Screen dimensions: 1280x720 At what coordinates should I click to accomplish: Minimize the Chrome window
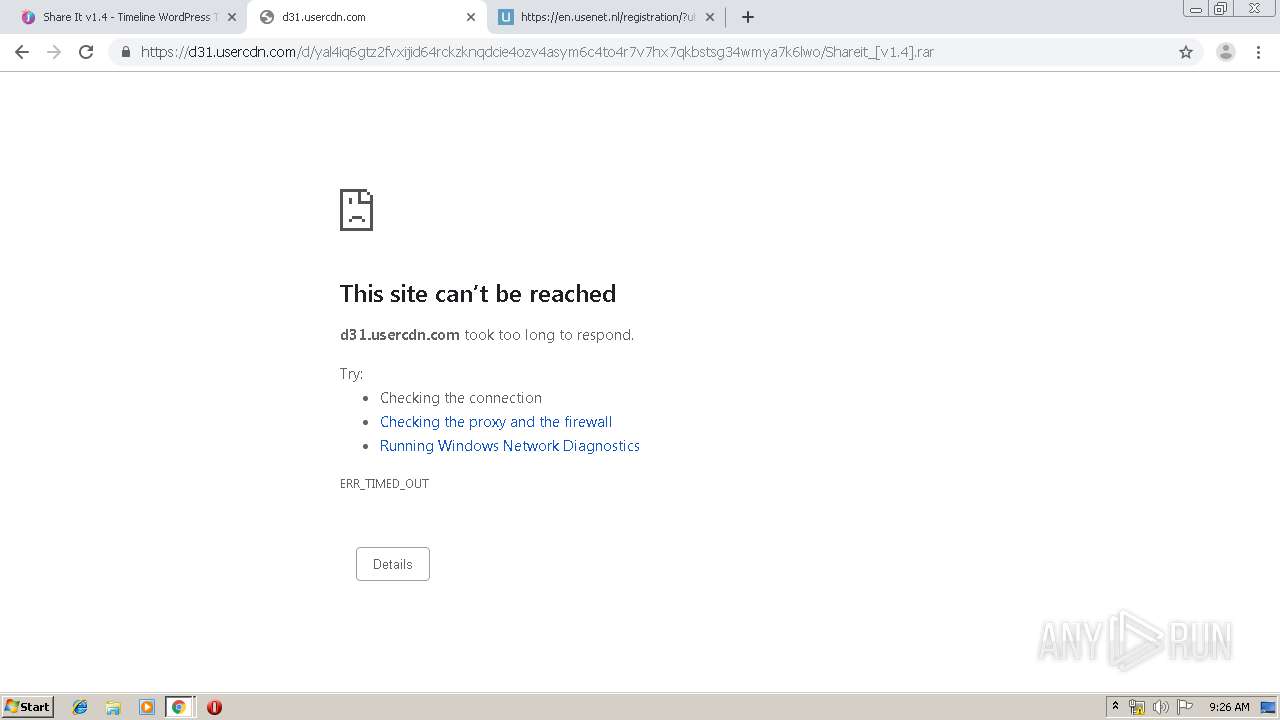click(x=1196, y=9)
